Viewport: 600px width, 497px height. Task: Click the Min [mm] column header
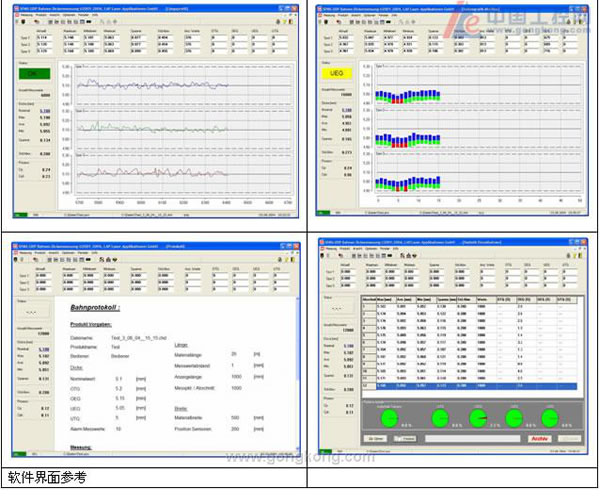[x=426, y=300]
